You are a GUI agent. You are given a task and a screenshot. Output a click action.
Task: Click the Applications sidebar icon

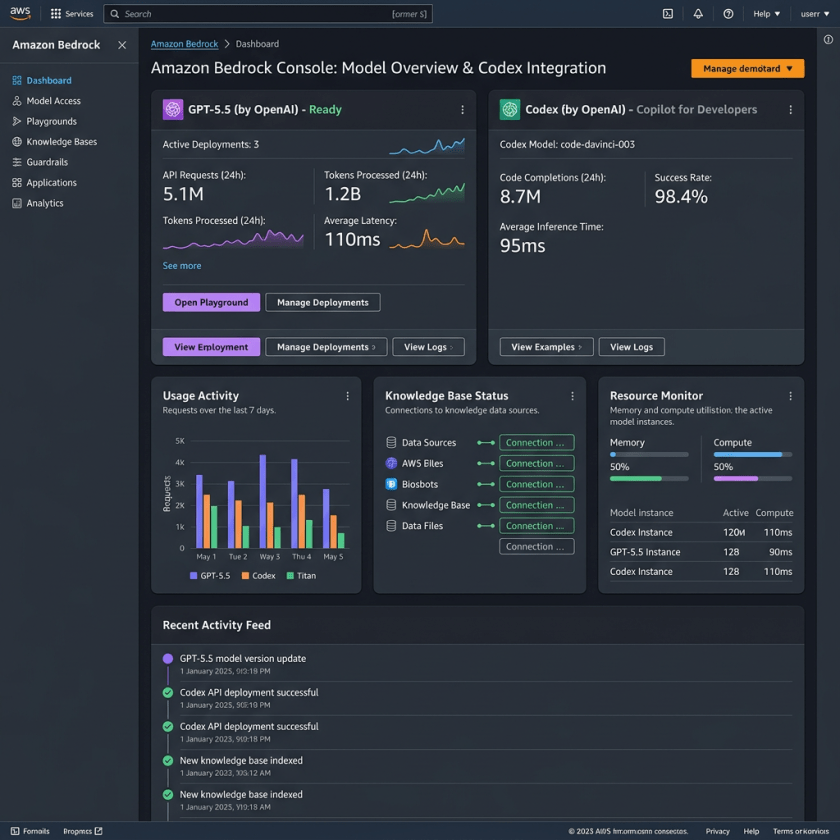(17, 183)
